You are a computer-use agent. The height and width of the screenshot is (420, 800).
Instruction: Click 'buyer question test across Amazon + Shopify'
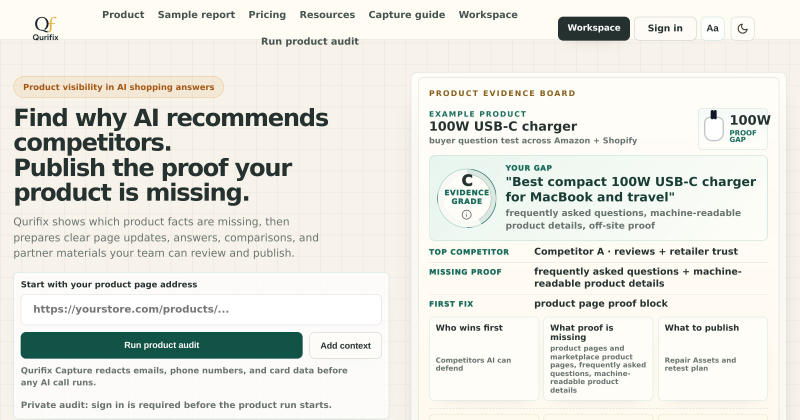533,141
